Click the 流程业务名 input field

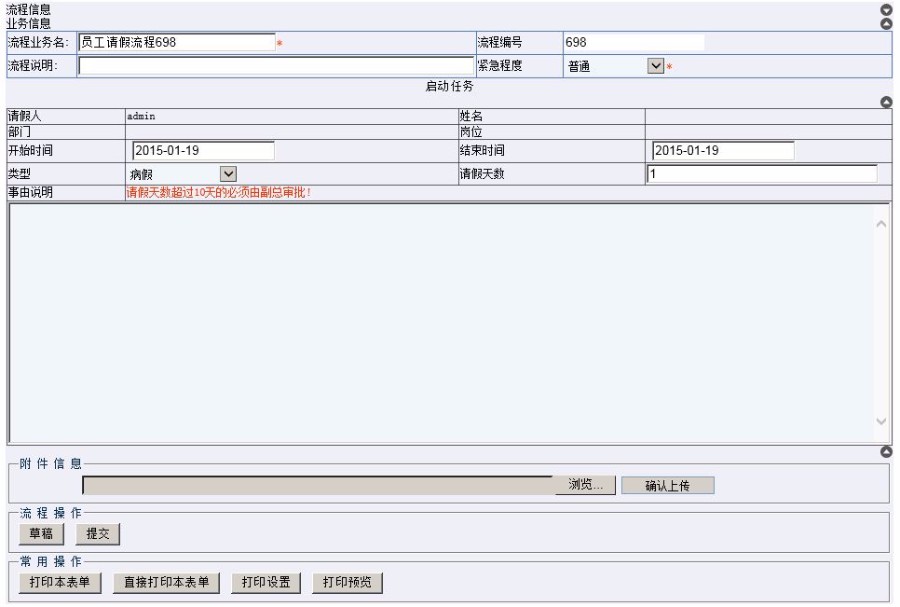[x=177, y=42]
